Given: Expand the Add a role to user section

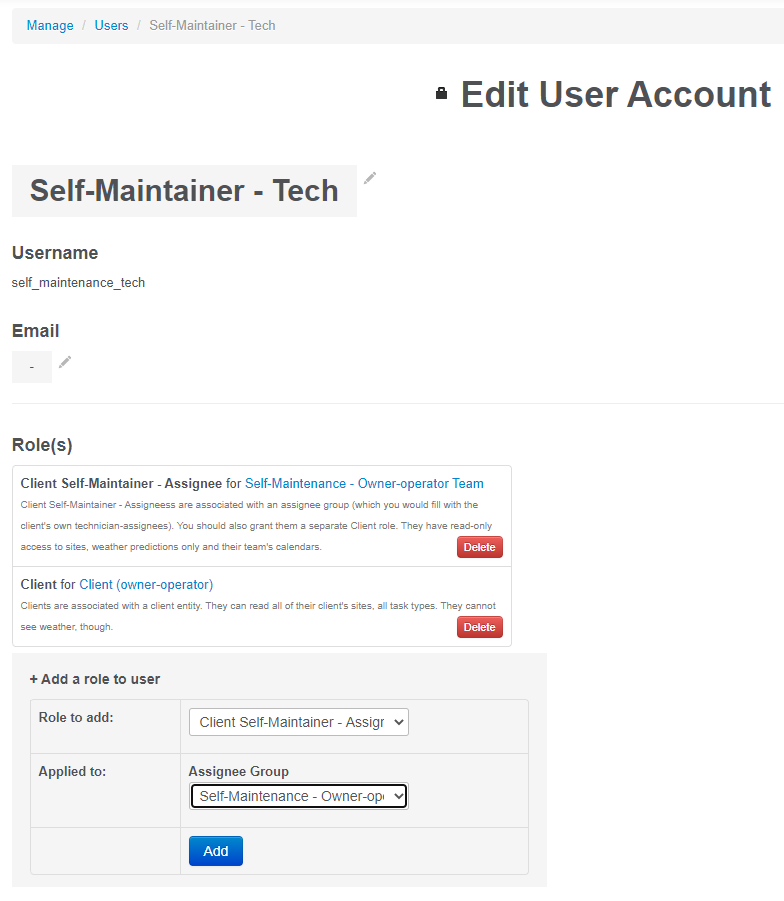Looking at the screenshot, I should (x=95, y=679).
